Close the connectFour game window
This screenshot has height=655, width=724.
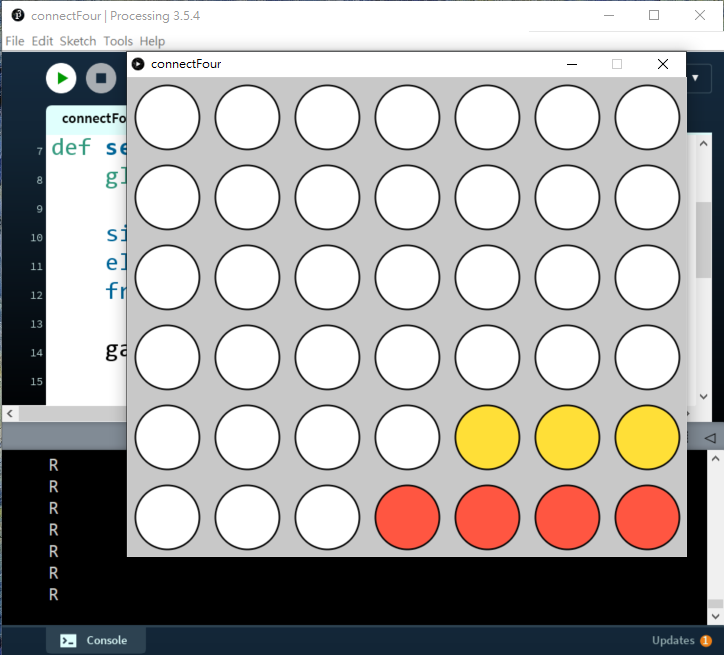coord(662,64)
